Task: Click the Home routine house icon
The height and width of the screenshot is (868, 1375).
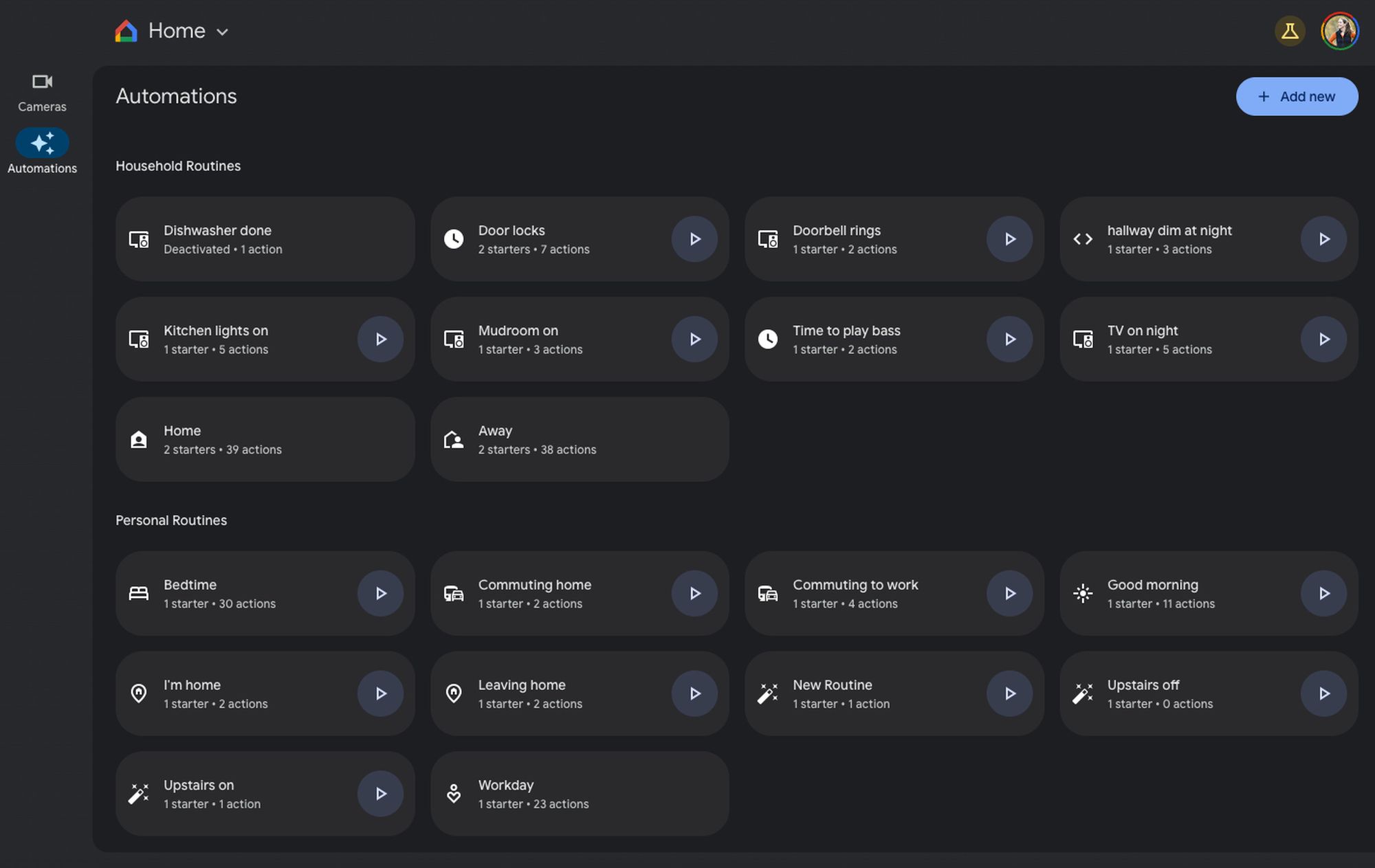Action: coord(139,440)
